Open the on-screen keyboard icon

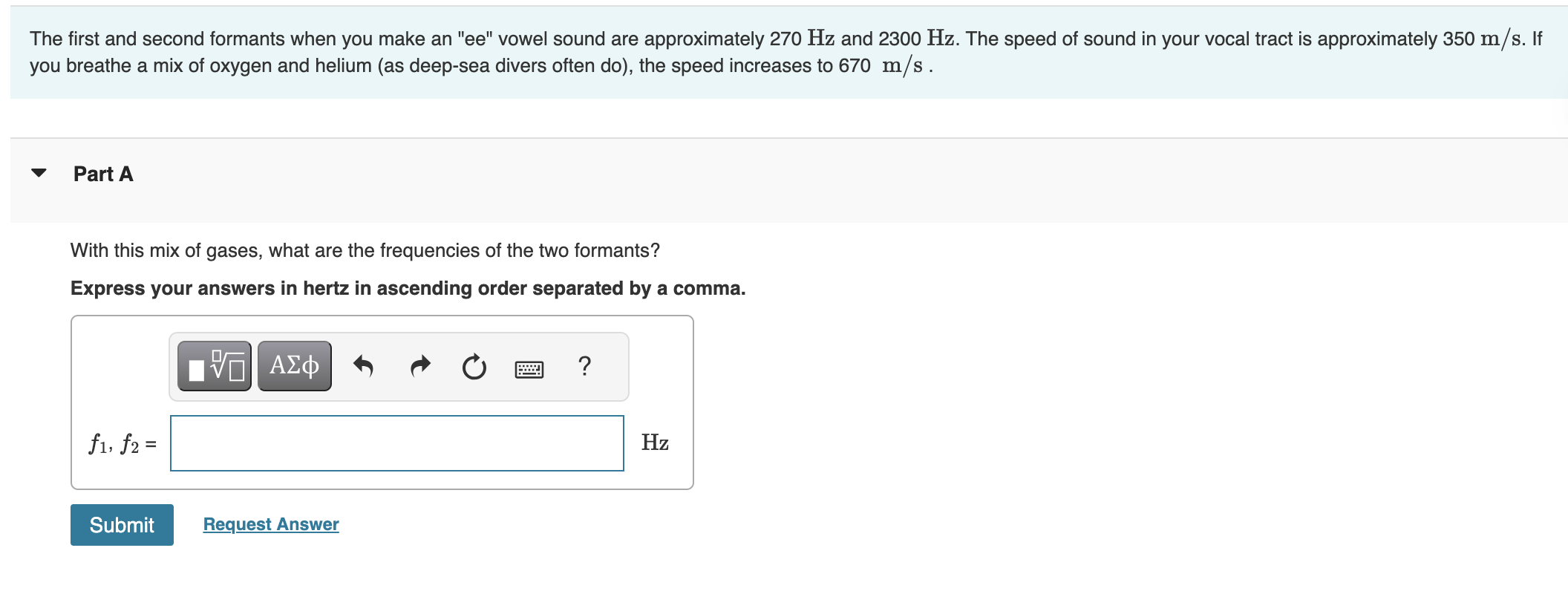click(x=529, y=367)
